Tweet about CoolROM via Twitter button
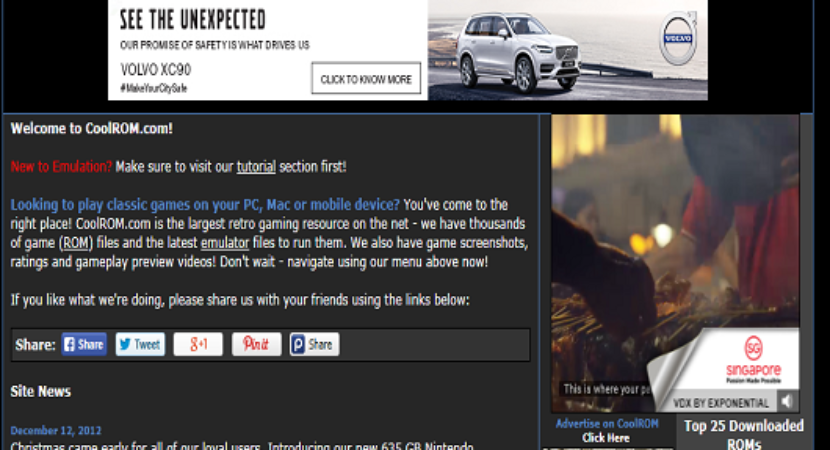 point(140,344)
